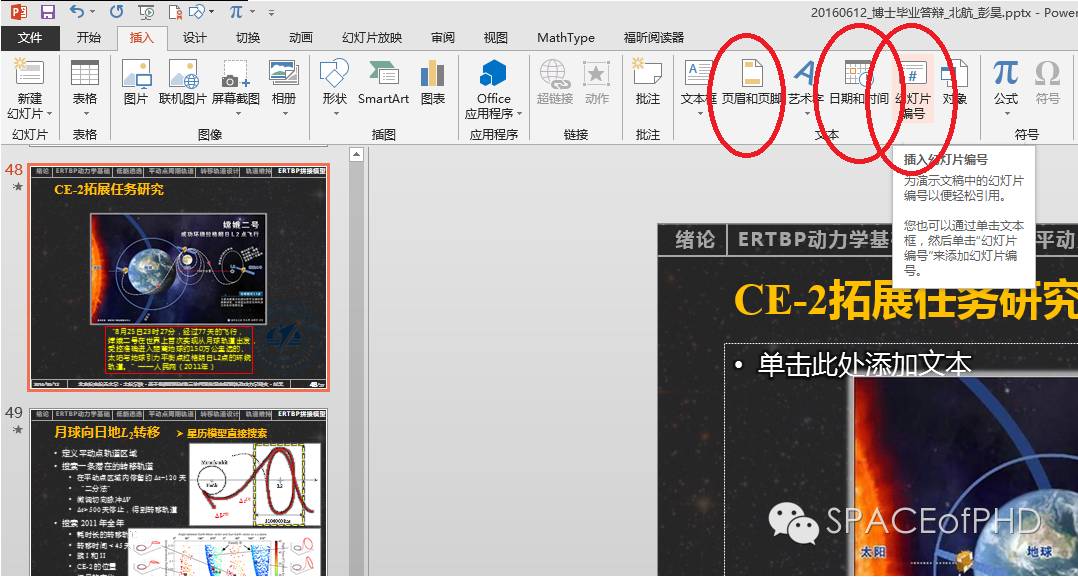Open the 动画 animations tab
This screenshot has height=578, width=1078.
coord(300,38)
